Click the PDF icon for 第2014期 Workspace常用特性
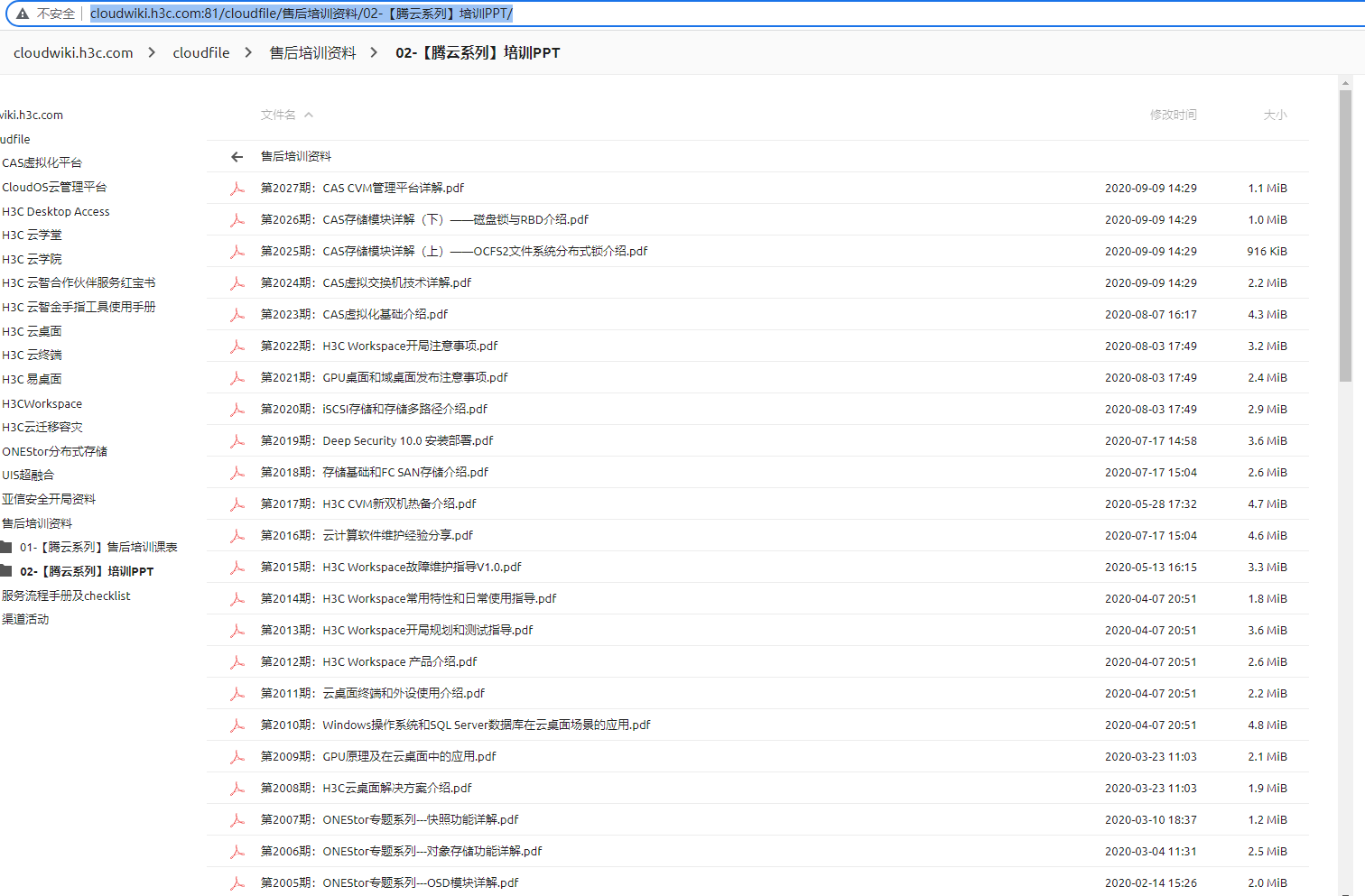1365x896 pixels. coord(237,599)
